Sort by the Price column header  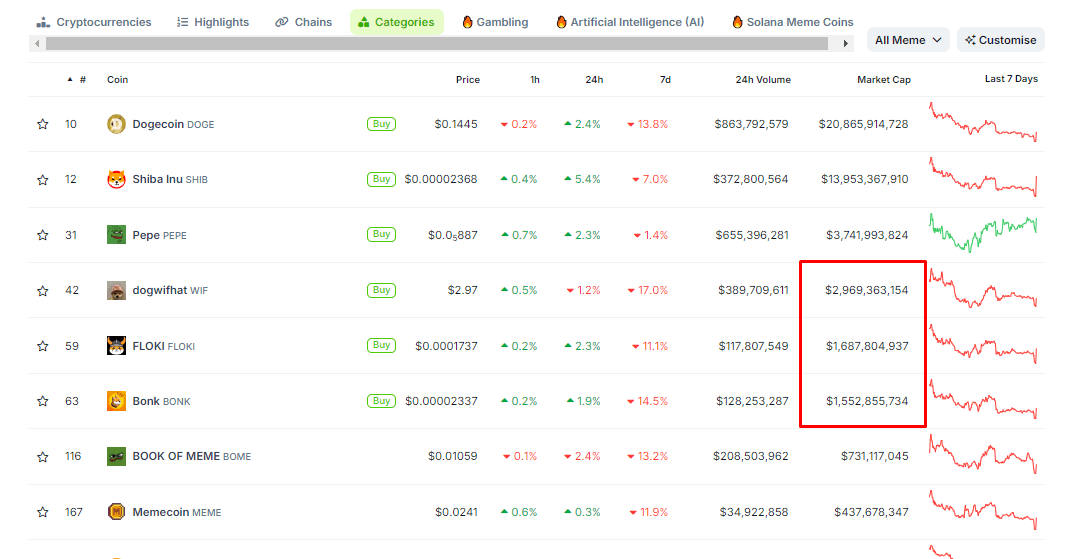pos(468,79)
